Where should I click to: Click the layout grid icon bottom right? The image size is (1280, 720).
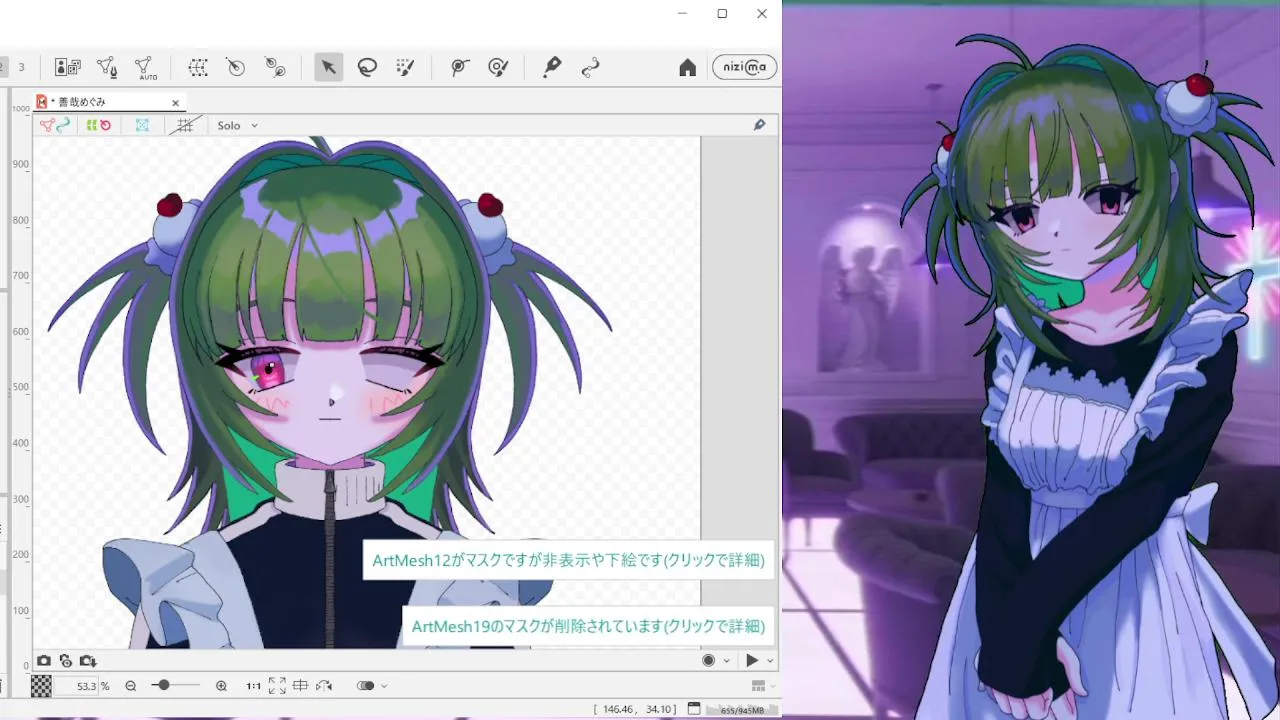click(759, 686)
